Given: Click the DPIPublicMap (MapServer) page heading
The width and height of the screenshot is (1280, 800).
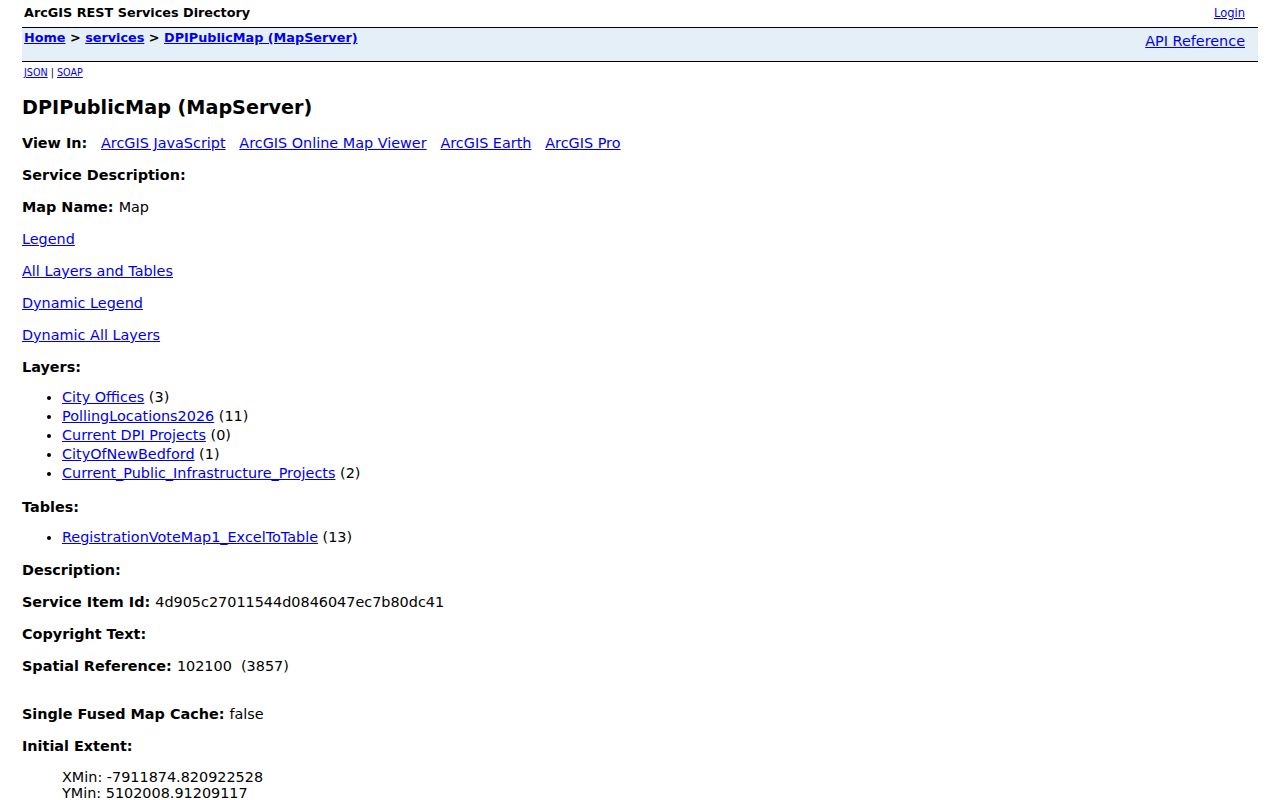Looking at the screenshot, I should pos(167,107).
